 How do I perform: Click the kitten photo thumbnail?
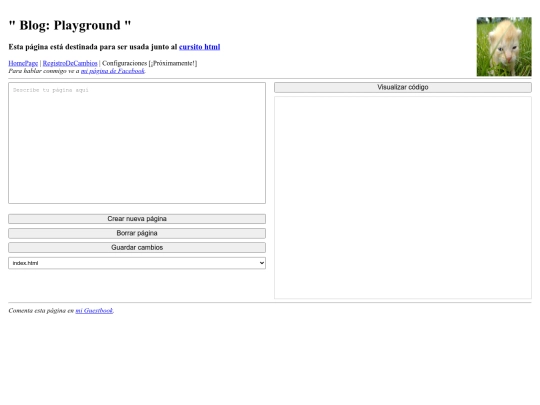504,47
